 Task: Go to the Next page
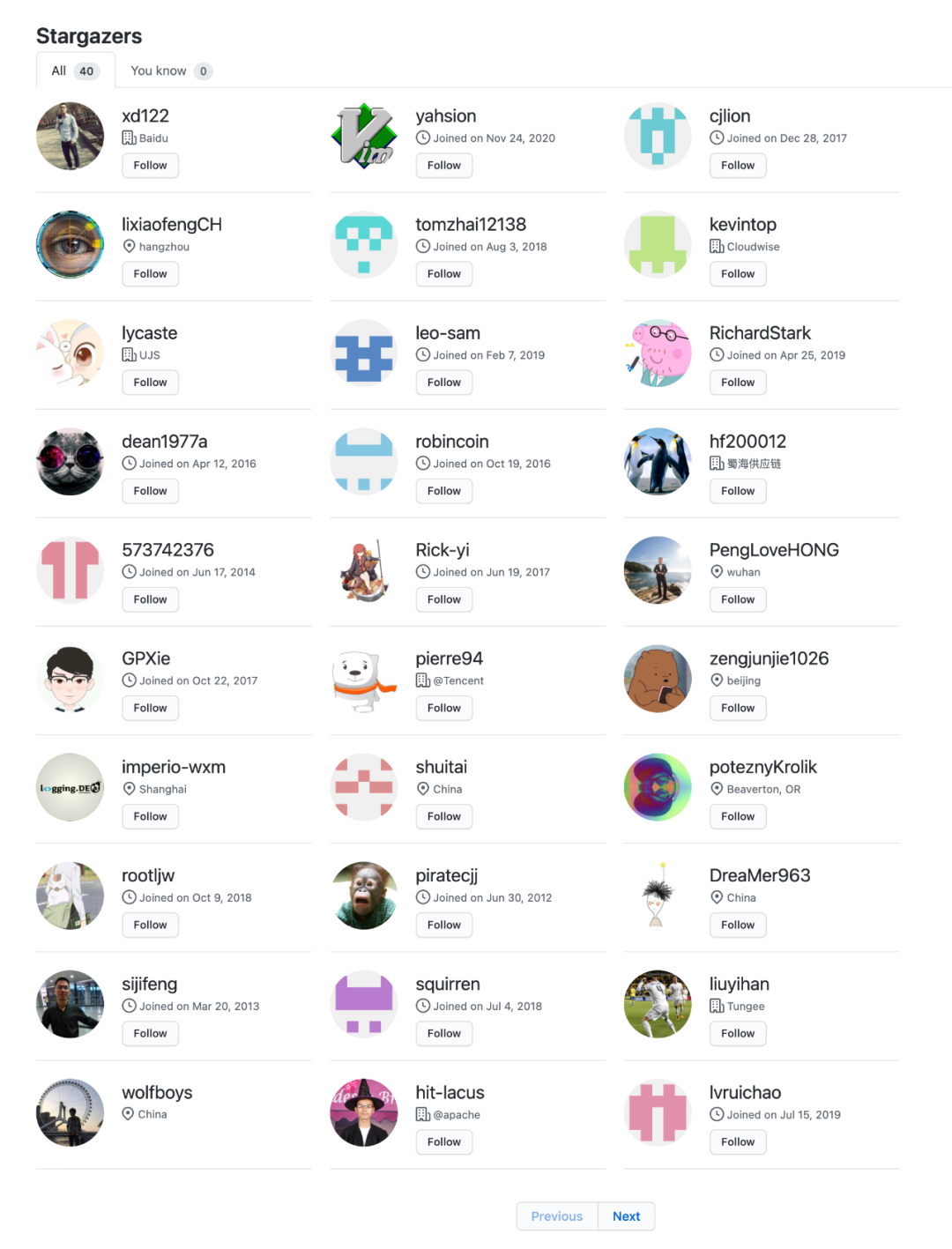[626, 1216]
